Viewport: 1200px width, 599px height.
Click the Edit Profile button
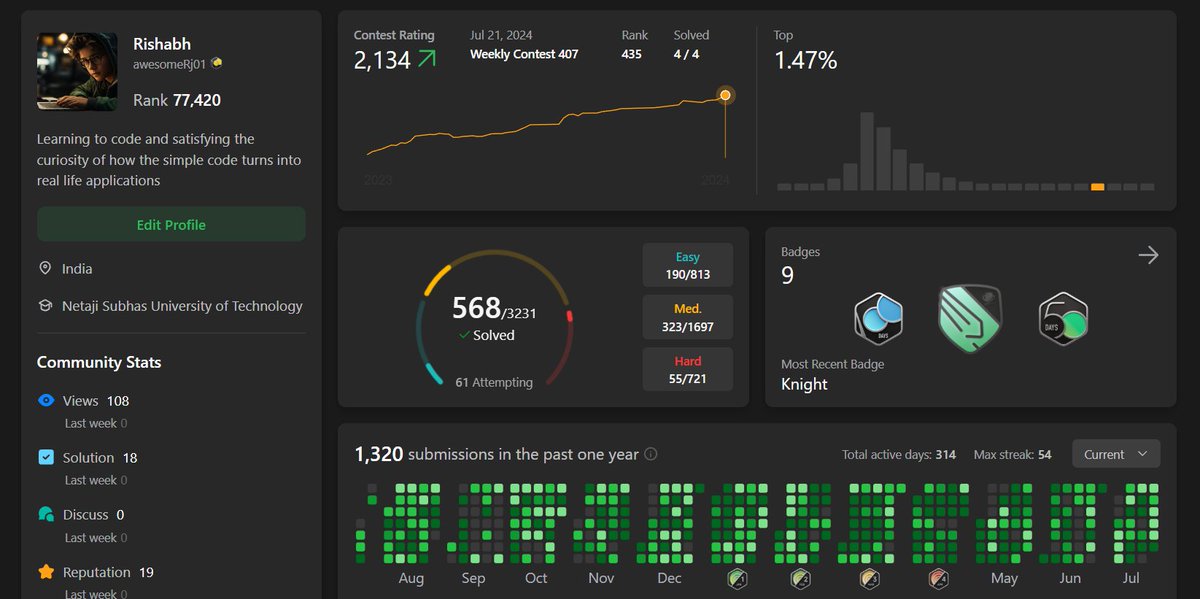pos(171,225)
